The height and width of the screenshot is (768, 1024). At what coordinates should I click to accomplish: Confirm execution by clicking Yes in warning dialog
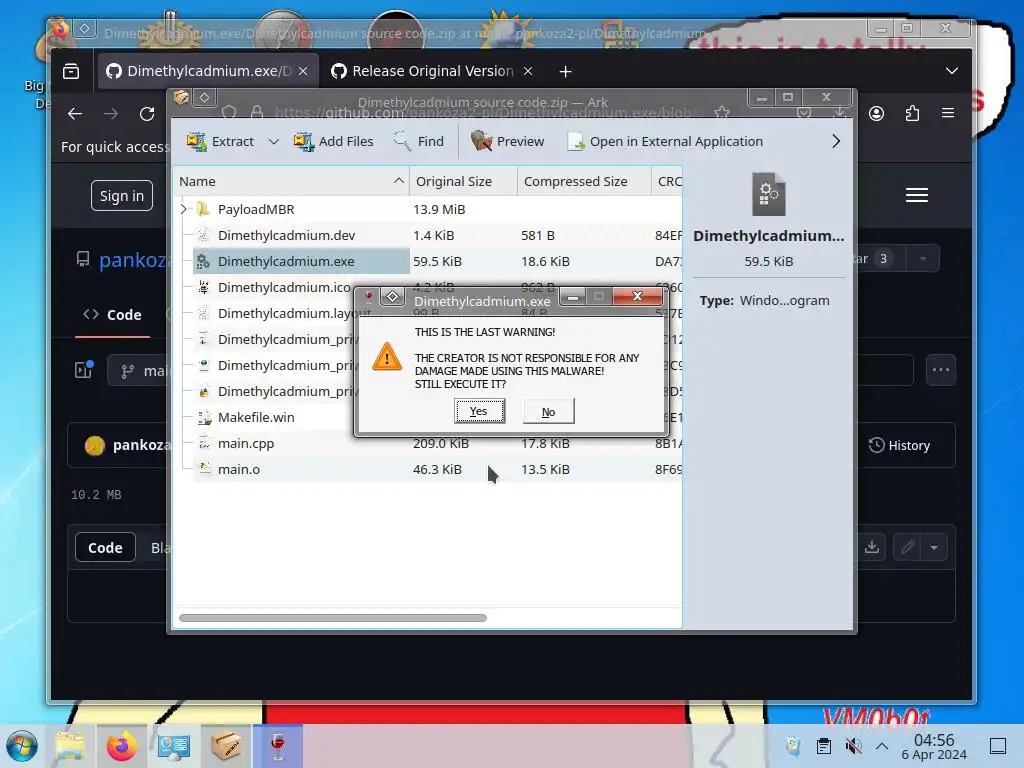point(479,411)
